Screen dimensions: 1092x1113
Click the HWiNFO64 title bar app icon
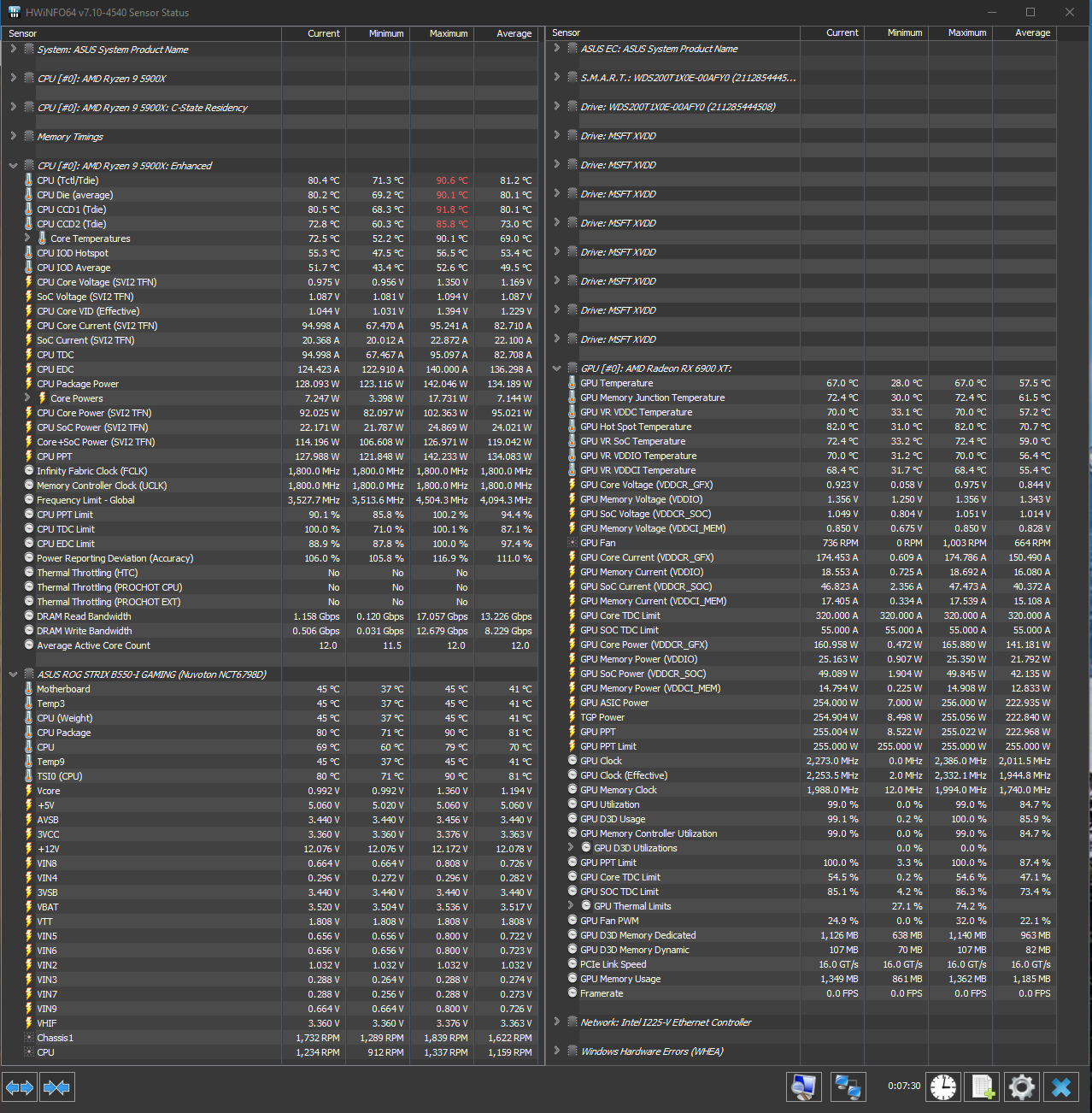point(14,12)
